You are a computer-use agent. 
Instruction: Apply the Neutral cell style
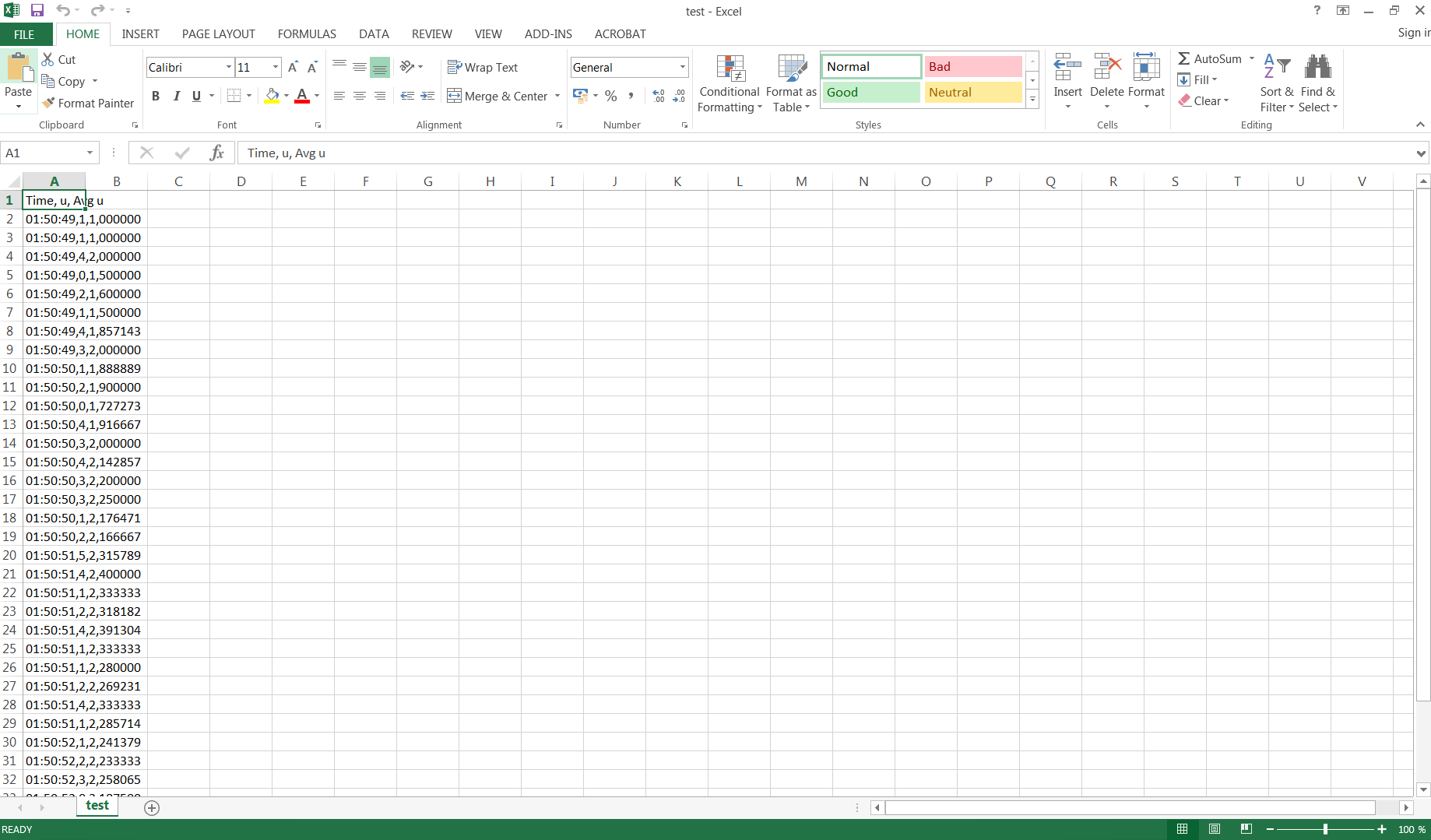coord(973,92)
